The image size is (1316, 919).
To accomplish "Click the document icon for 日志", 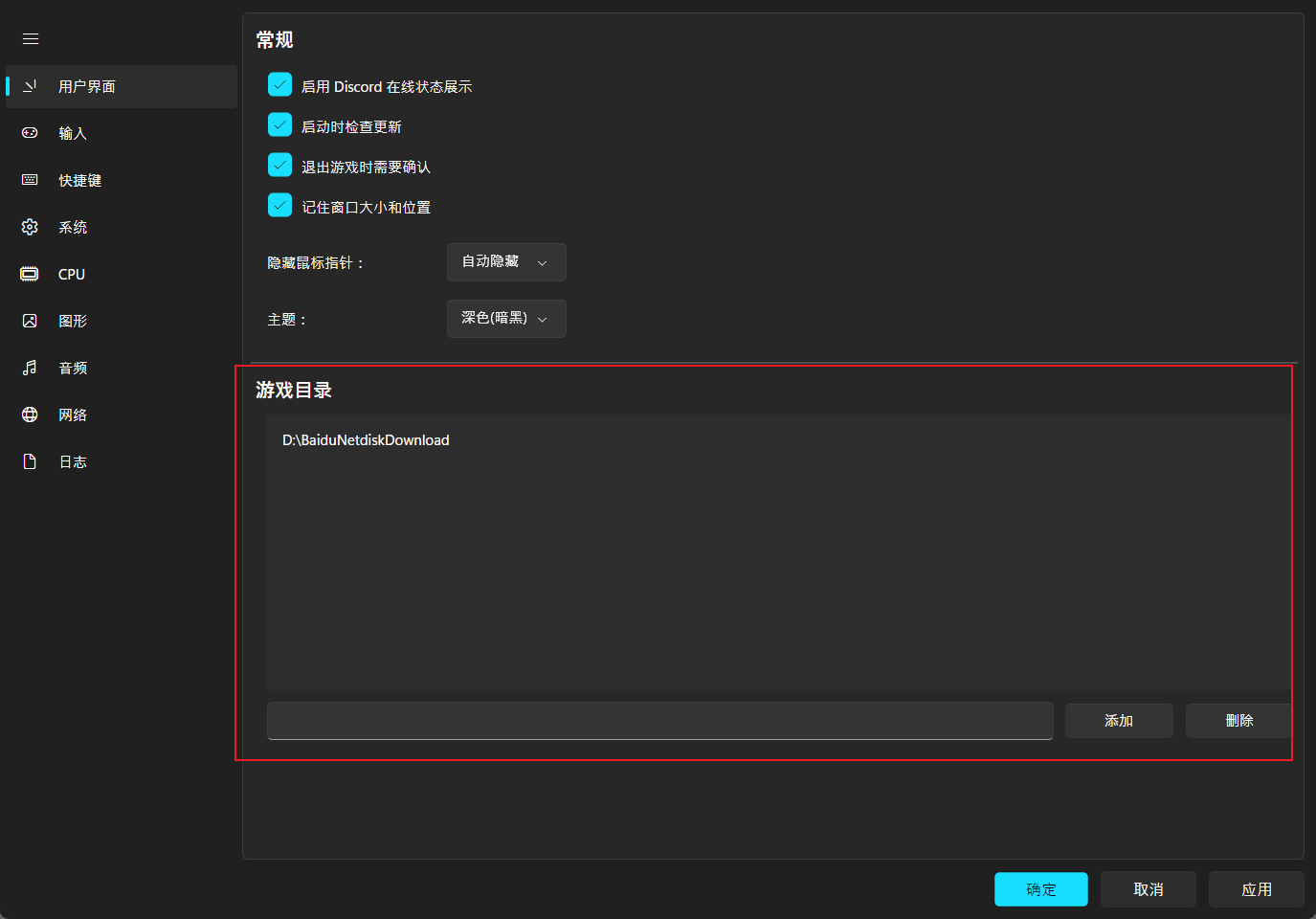I will pos(30,461).
